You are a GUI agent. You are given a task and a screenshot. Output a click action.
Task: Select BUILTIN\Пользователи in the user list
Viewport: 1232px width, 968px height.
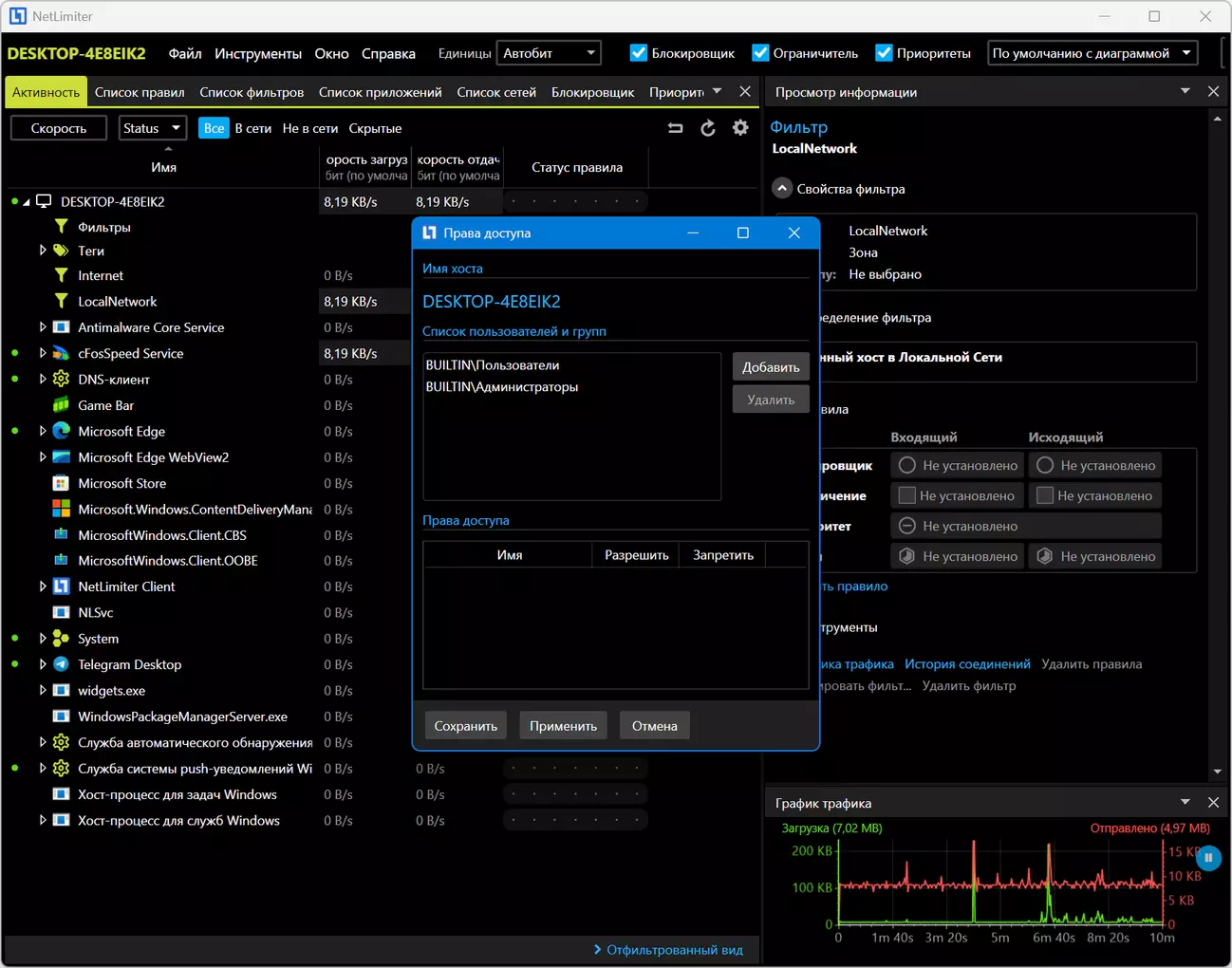(493, 365)
